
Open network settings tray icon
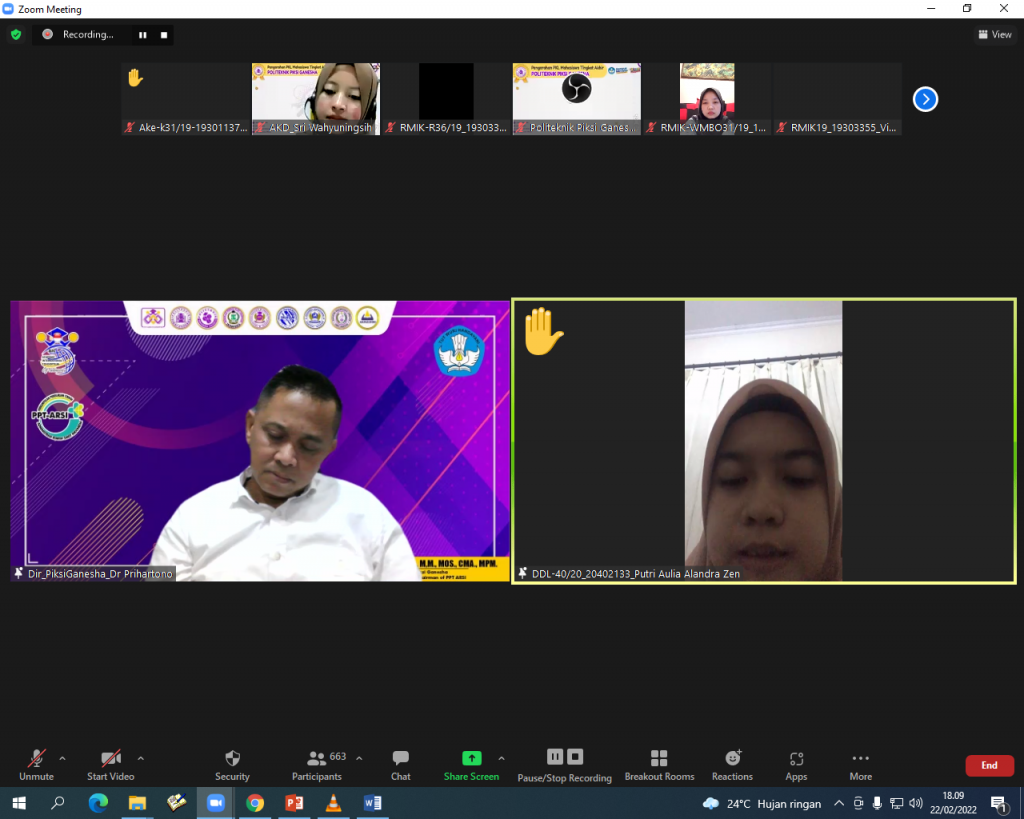click(897, 803)
